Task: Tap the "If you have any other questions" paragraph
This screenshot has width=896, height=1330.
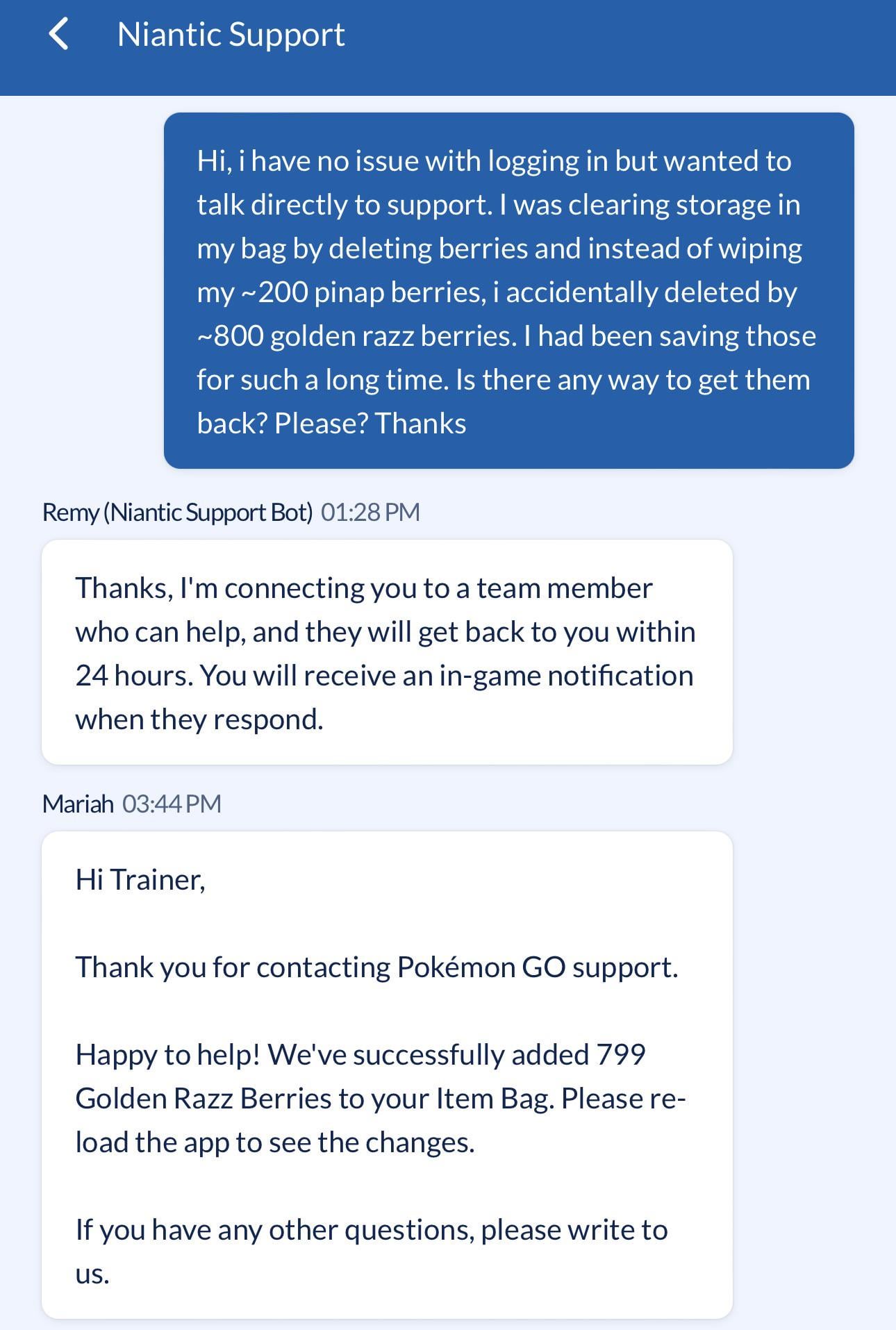Action: 372,1251
